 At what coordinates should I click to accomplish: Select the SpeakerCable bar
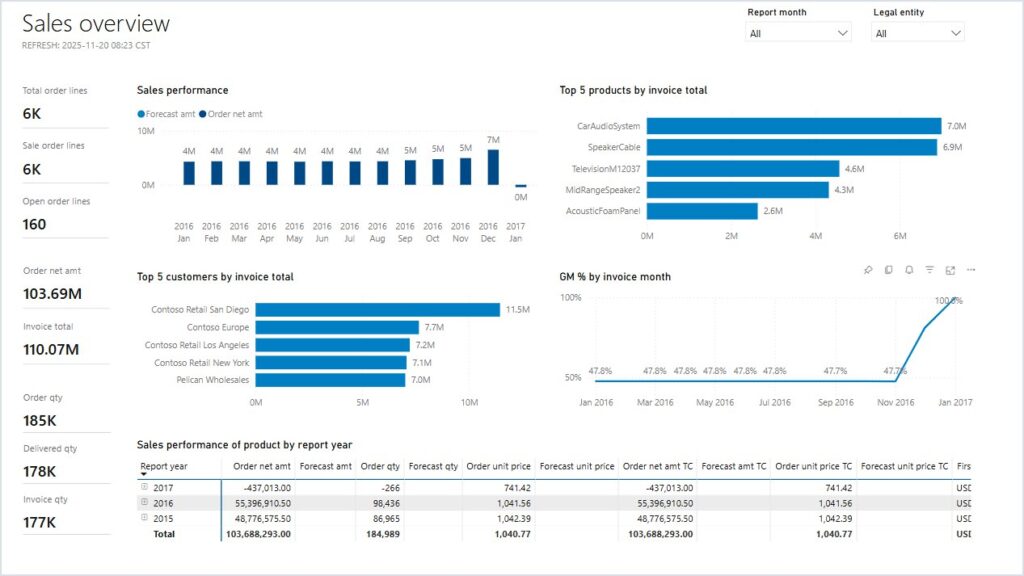coord(792,147)
